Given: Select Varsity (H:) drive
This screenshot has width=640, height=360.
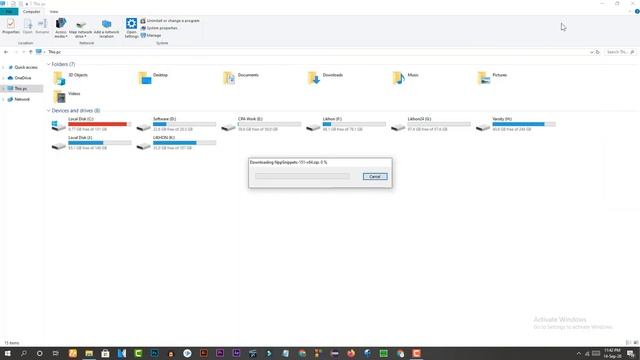Looking at the screenshot, I should [516, 124].
